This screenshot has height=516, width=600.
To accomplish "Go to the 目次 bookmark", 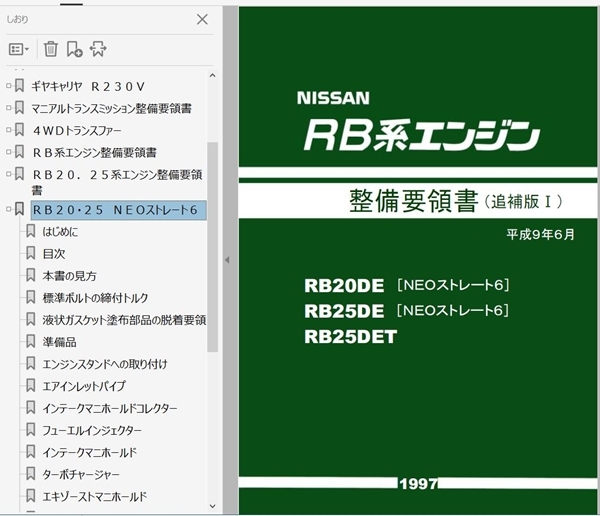I will tap(54, 253).
